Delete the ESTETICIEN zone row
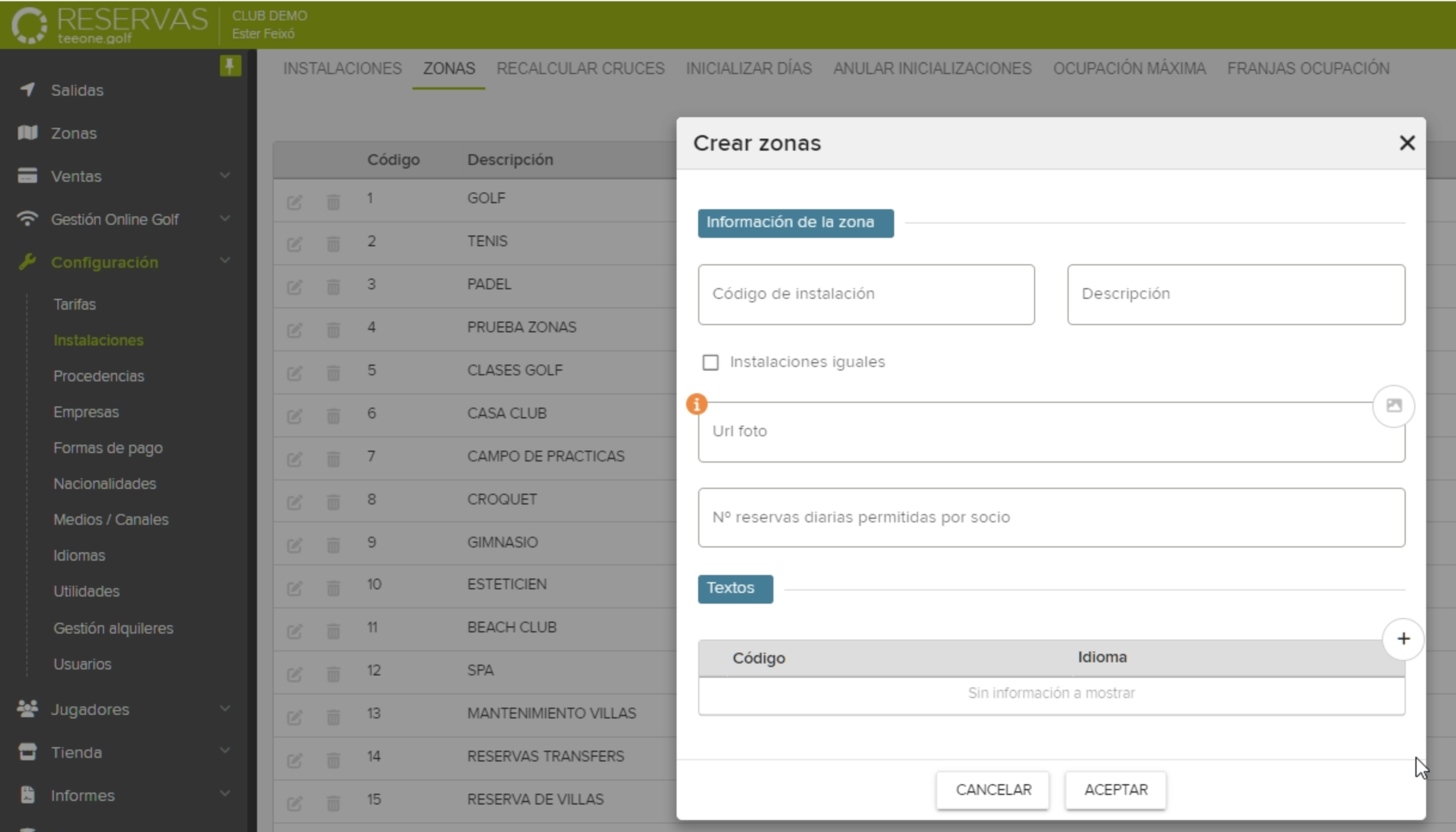Image resolution: width=1456 pixels, height=832 pixels. (x=334, y=588)
